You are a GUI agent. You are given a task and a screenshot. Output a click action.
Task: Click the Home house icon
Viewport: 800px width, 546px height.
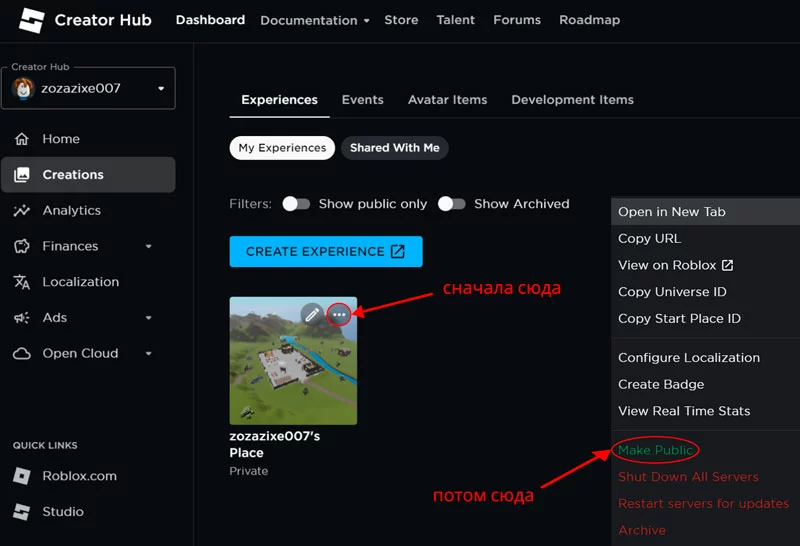(22, 139)
